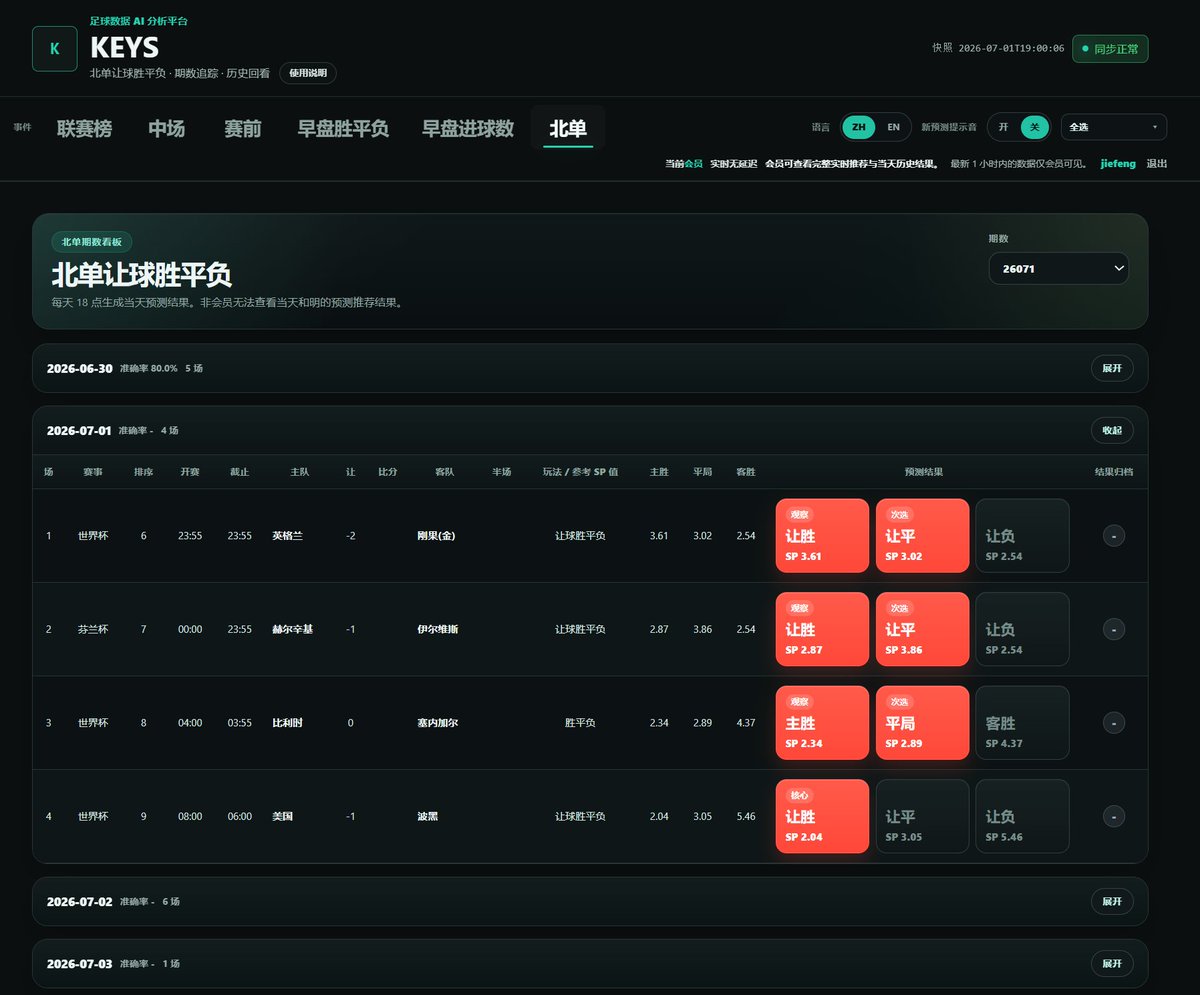The height and width of the screenshot is (995, 1200).
Task: Set language to ZH
Action: coord(859,127)
